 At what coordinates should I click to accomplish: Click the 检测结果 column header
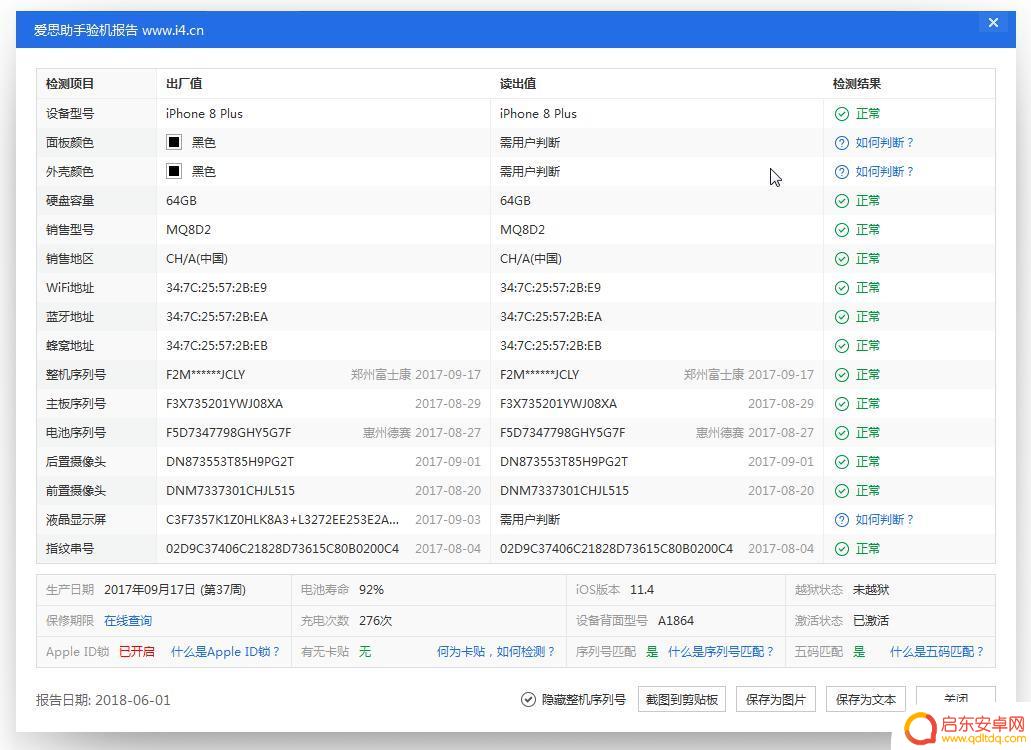[856, 83]
